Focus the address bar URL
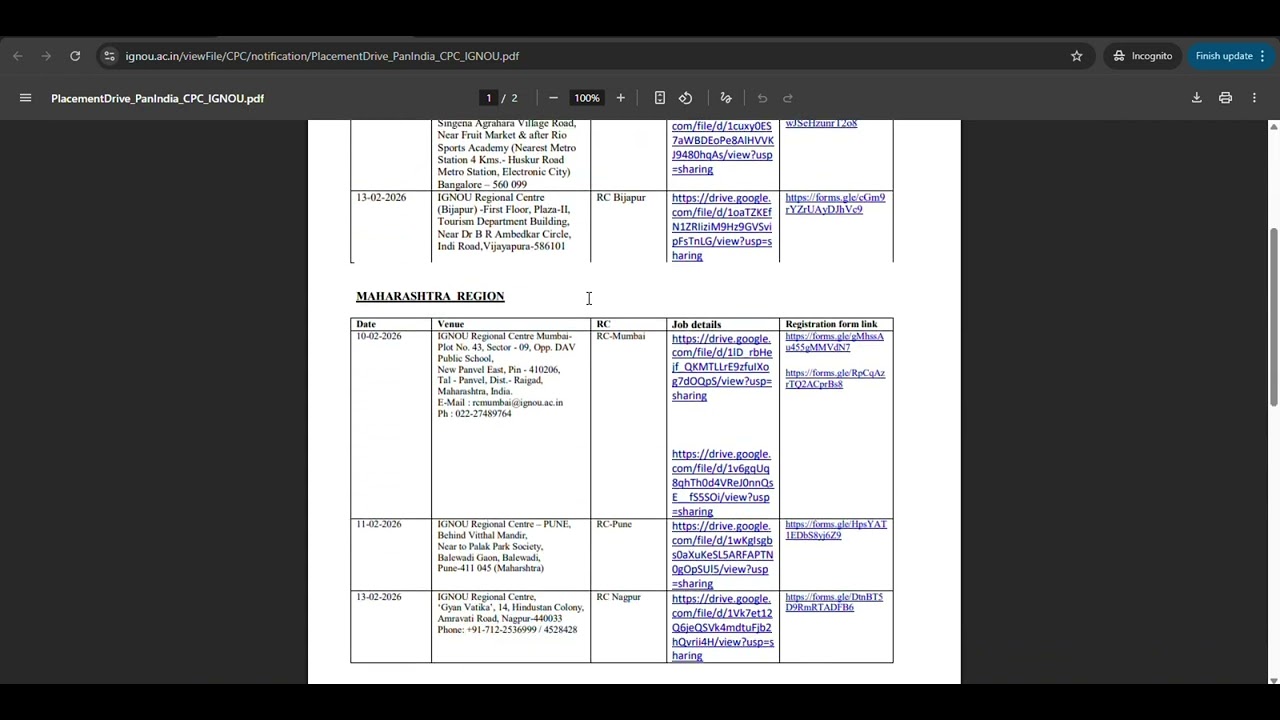Screen dimensions: 1280x720 pyautogui.click(x=322, y=56)
